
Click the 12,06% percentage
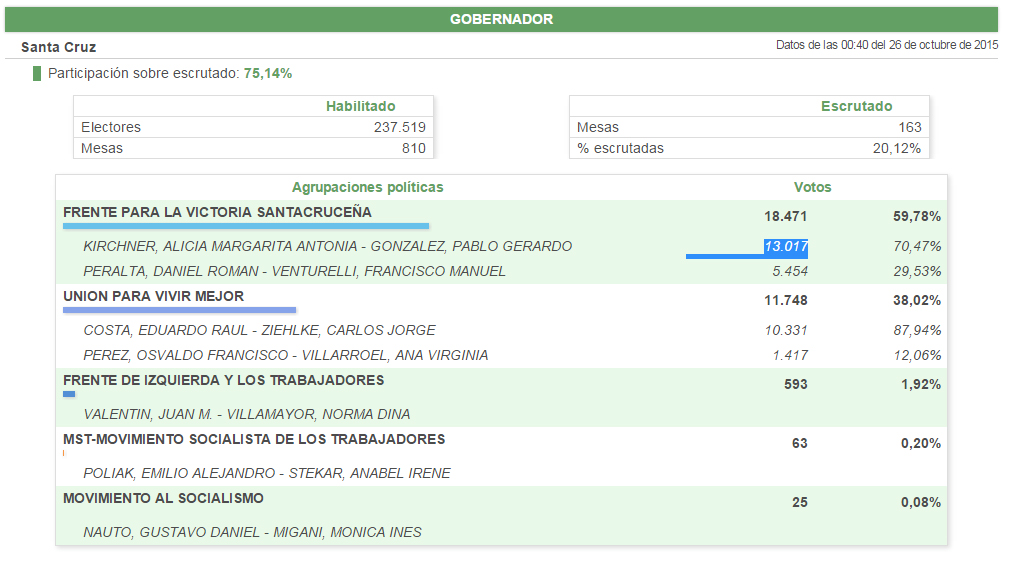917,356
